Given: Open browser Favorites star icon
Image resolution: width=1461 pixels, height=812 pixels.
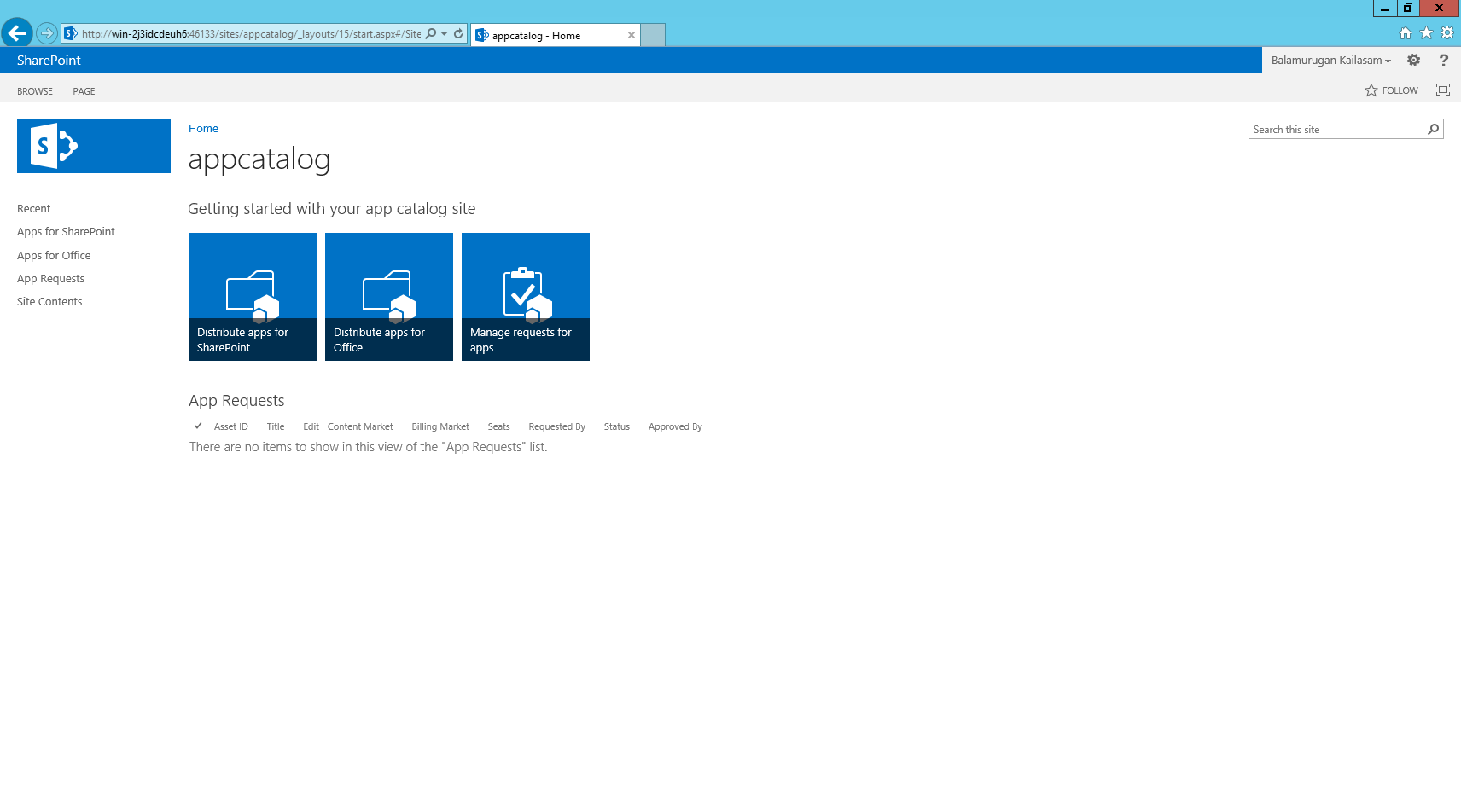Looking at the screenshot, I should [x=1426, y=33].
